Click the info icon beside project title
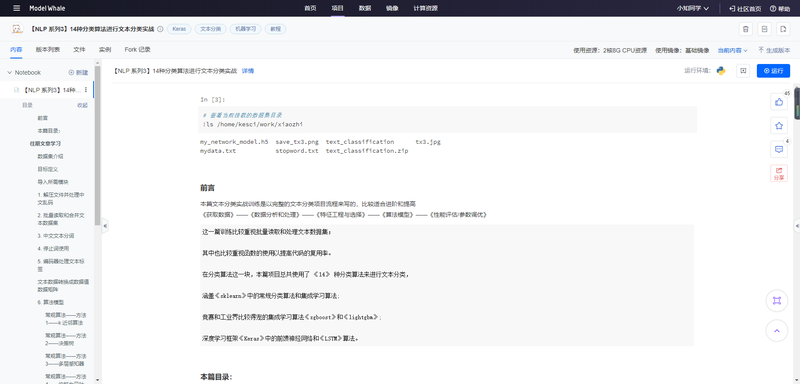 tap(160, 29)
